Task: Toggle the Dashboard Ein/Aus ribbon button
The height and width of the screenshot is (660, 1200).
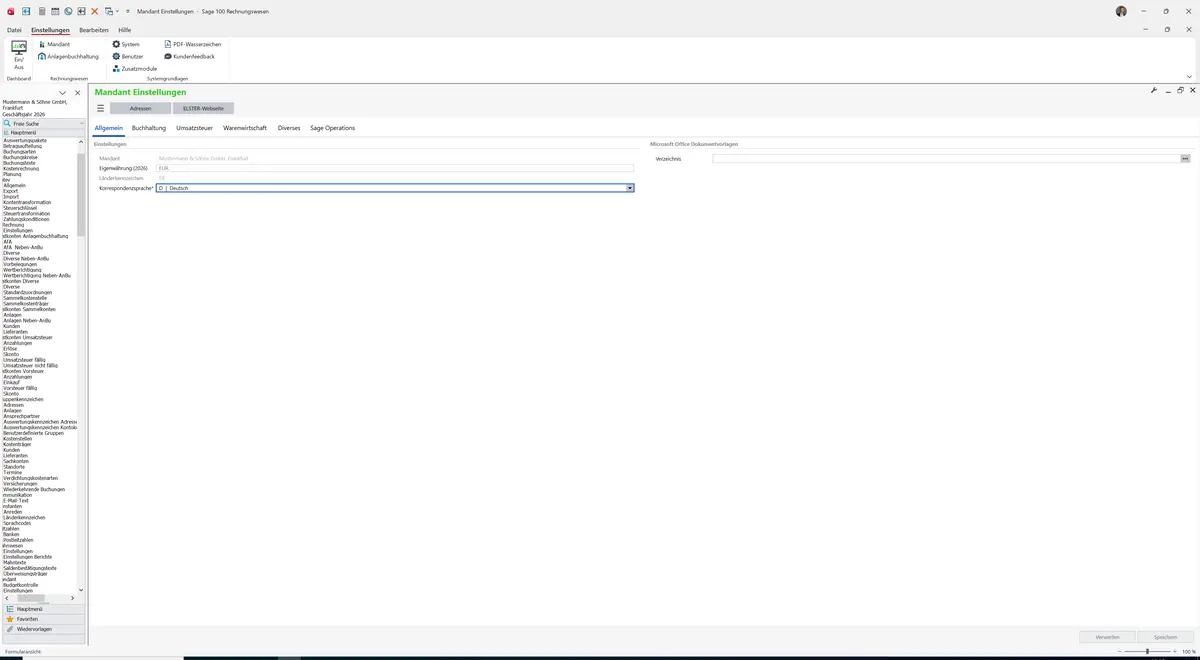Action: [19, 55]
